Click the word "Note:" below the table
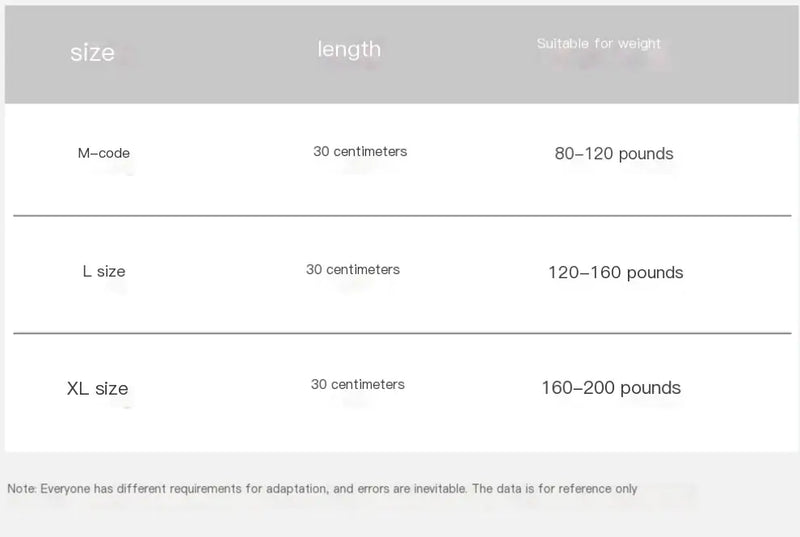Screen dimensions: 800x537 [x=22, y=489]
